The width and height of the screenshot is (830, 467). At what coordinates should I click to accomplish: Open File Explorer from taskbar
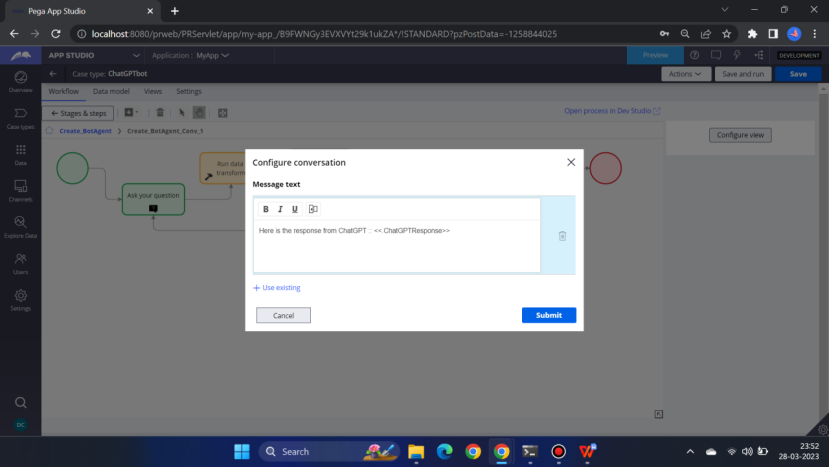pos(416,452)
